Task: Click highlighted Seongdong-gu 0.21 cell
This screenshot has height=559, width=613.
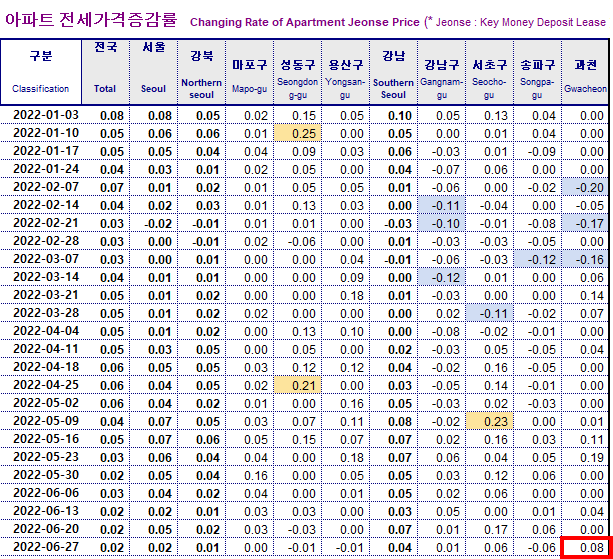Action: click(298, 385)
